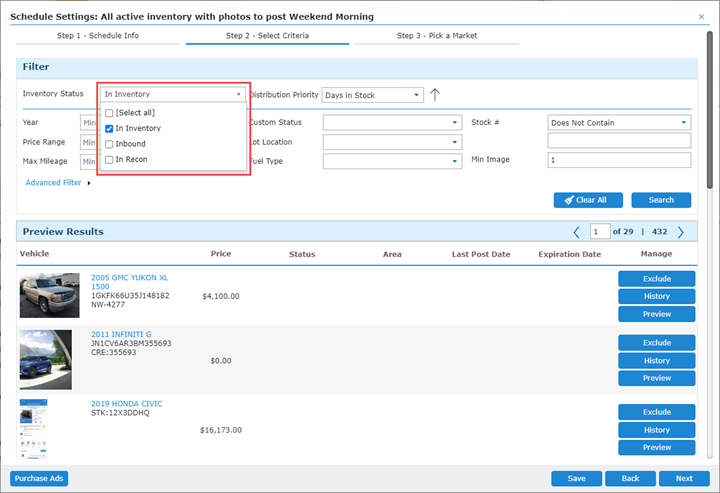Image resolution: width=720 pixels, height=493 pixels.
Task: Click the Max Mileage Min input field
Action: point(88,162)
